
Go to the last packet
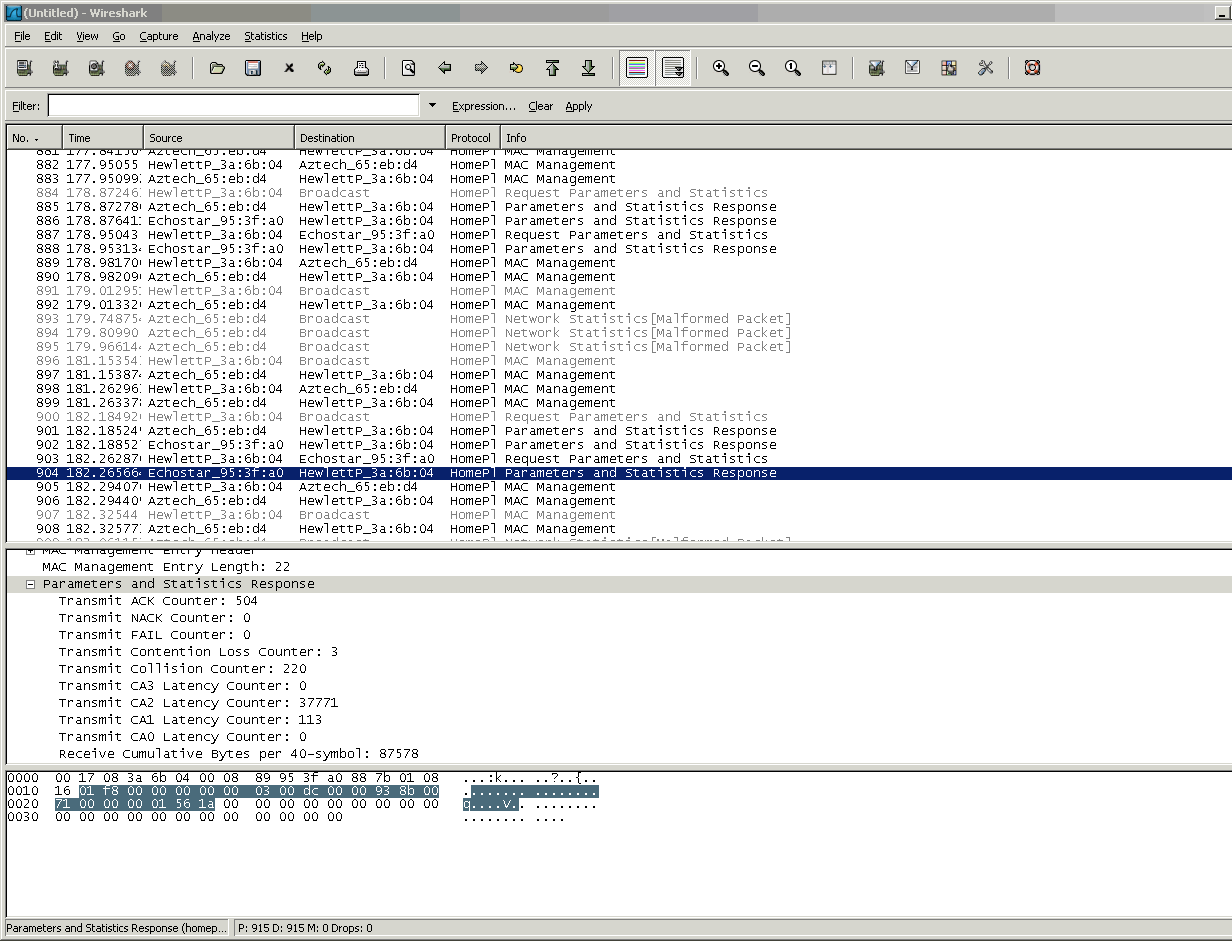(589, 68)
